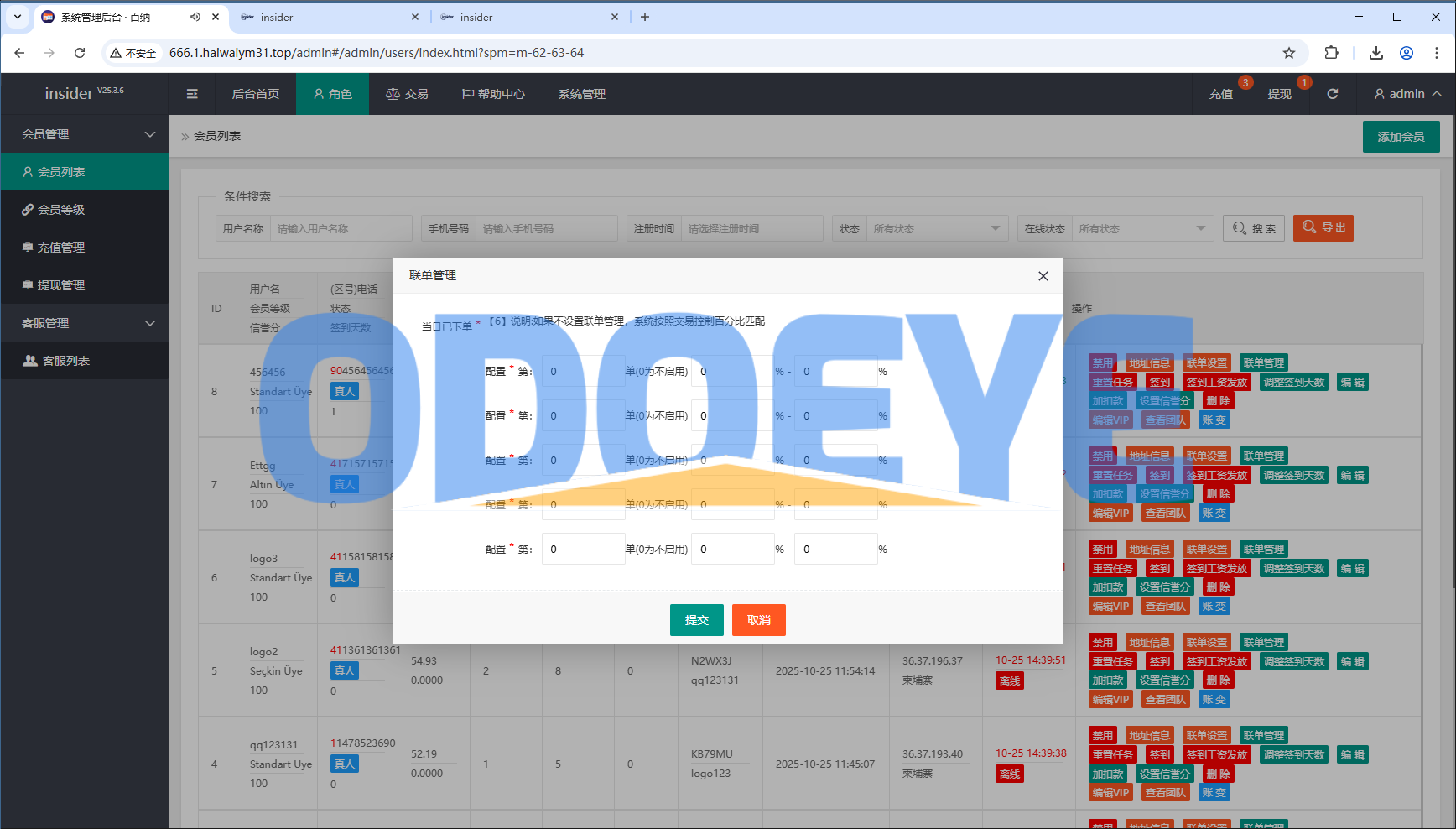
Task: Click the first 配置 第 input field
Action: [x=582, y=371]
